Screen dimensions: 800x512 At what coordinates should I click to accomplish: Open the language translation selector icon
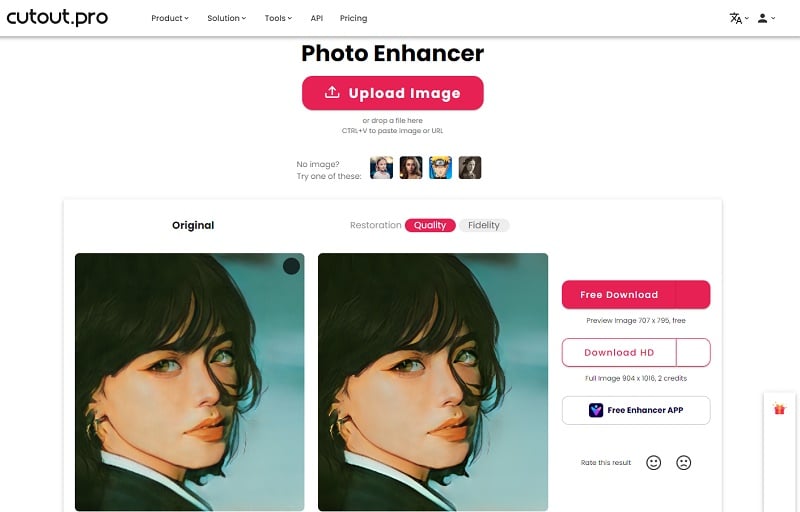[735, 18]
